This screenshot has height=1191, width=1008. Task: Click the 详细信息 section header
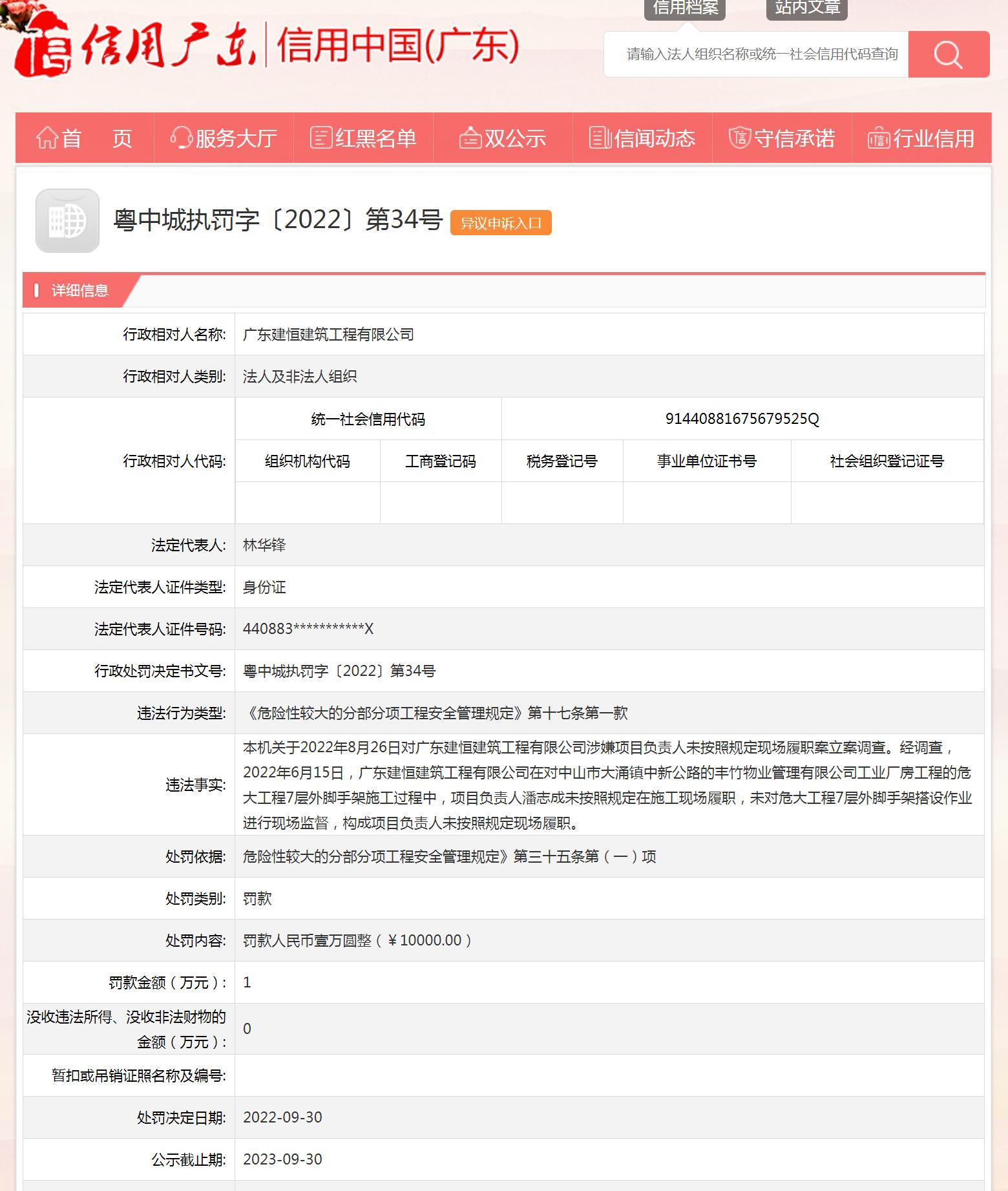pos(80,291)
